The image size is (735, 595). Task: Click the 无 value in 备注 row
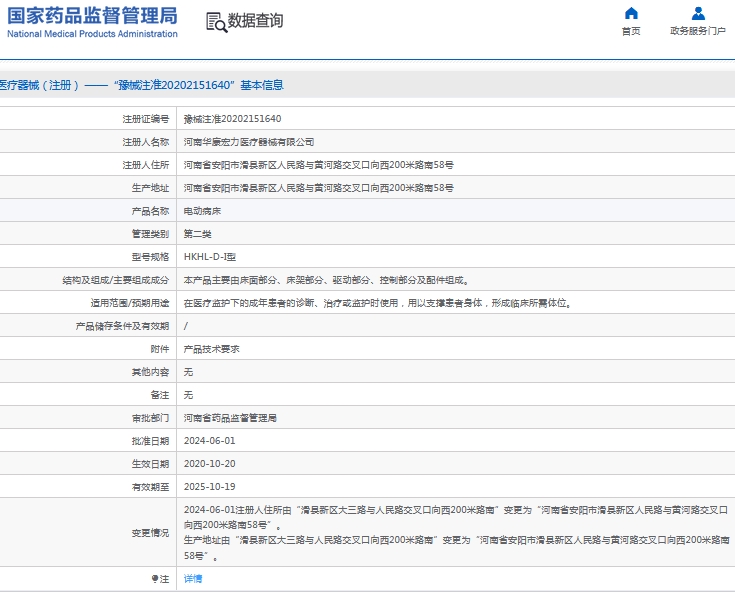click(188, 395)
